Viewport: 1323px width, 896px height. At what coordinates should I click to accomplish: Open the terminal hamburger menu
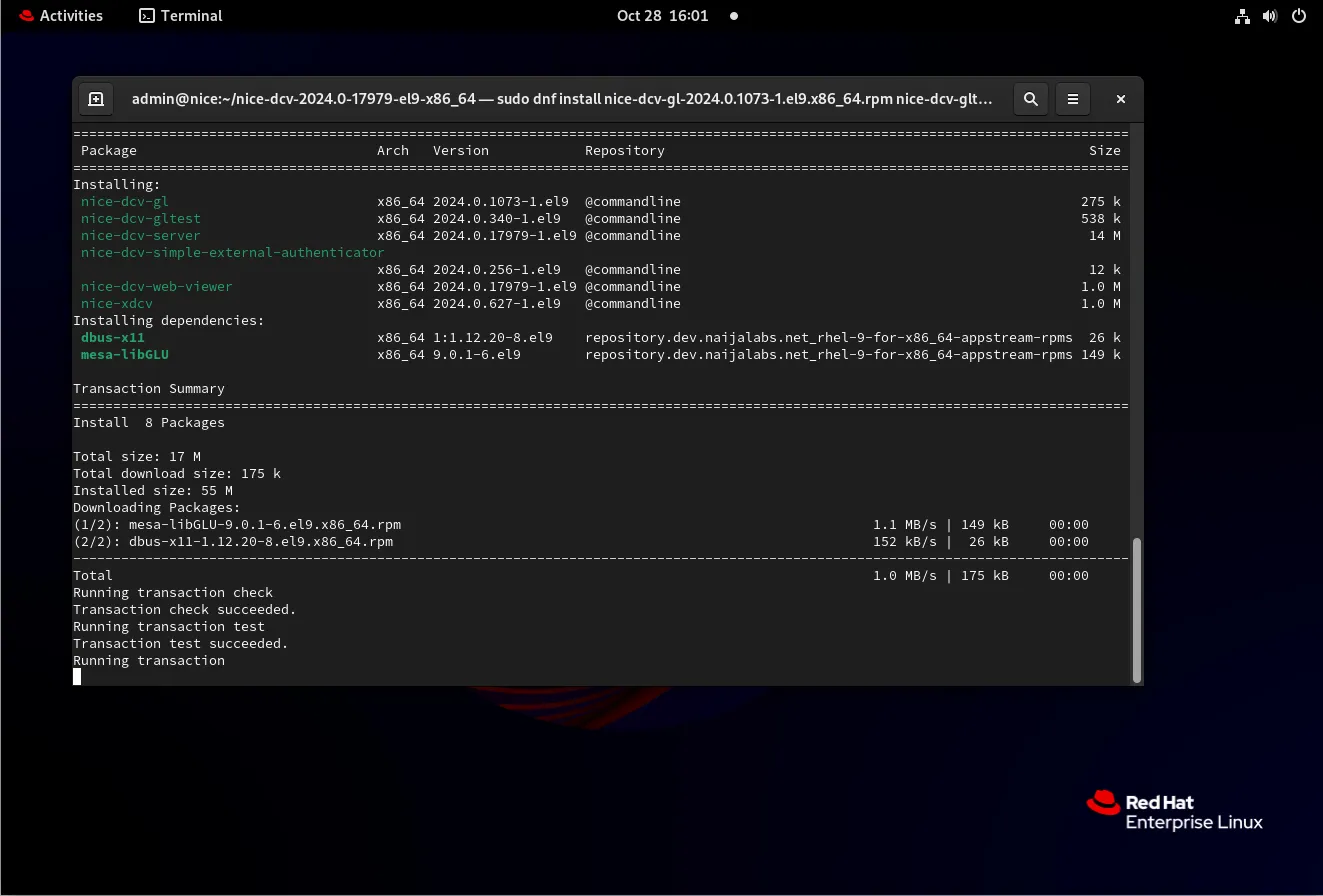[x=1073, y=99]
